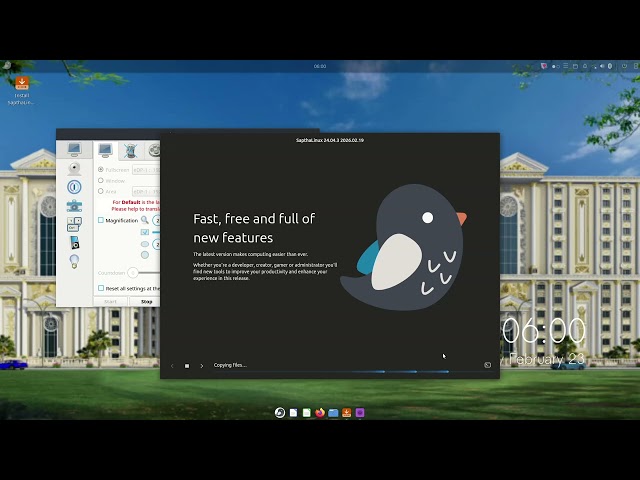Click the pink shield tray icon
Viewport: 640px width, 480px height.
pos(544,66)
